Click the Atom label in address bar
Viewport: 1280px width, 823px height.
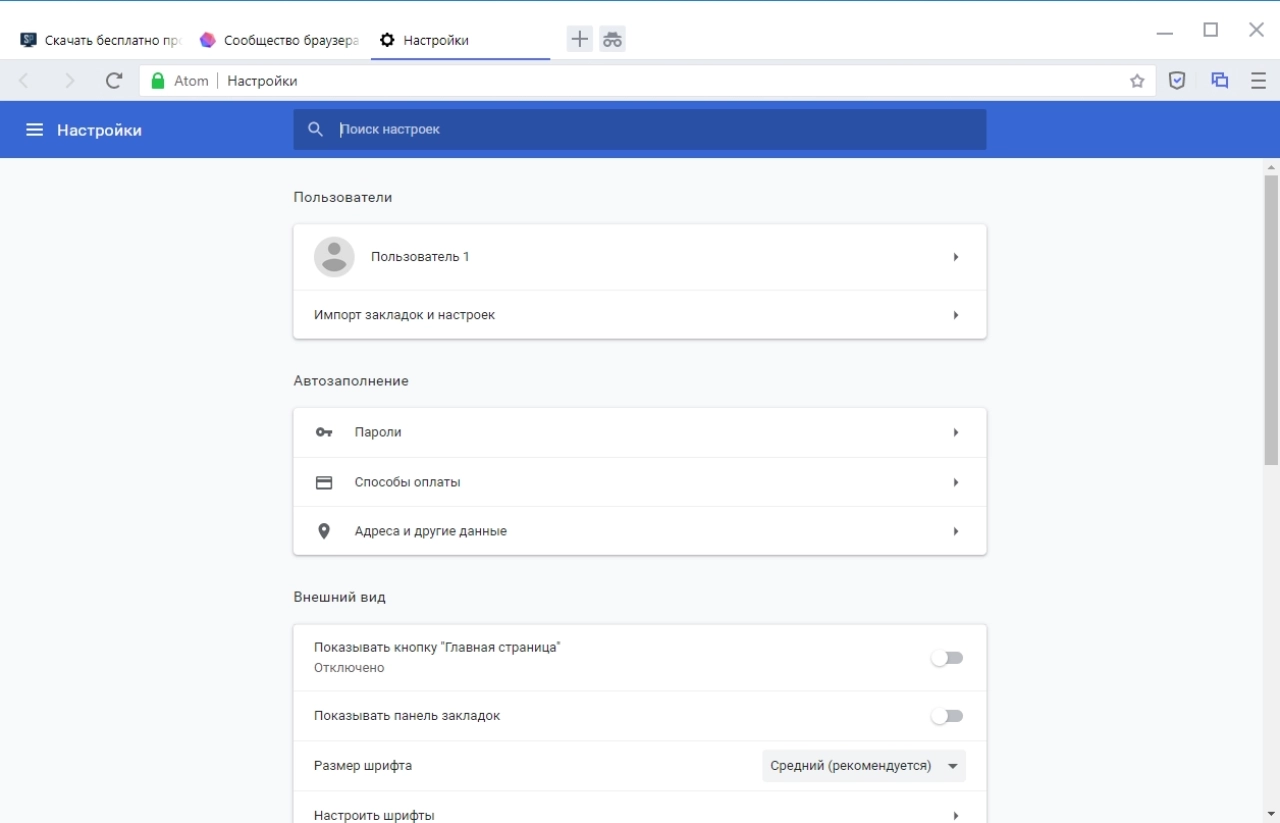point(191,81)
